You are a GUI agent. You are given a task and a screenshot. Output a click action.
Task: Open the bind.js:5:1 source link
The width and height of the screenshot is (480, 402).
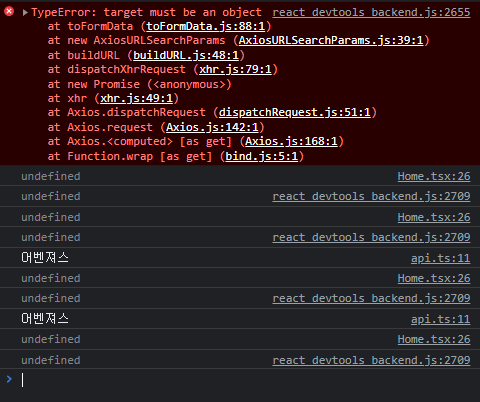click(x=262, y=156)
